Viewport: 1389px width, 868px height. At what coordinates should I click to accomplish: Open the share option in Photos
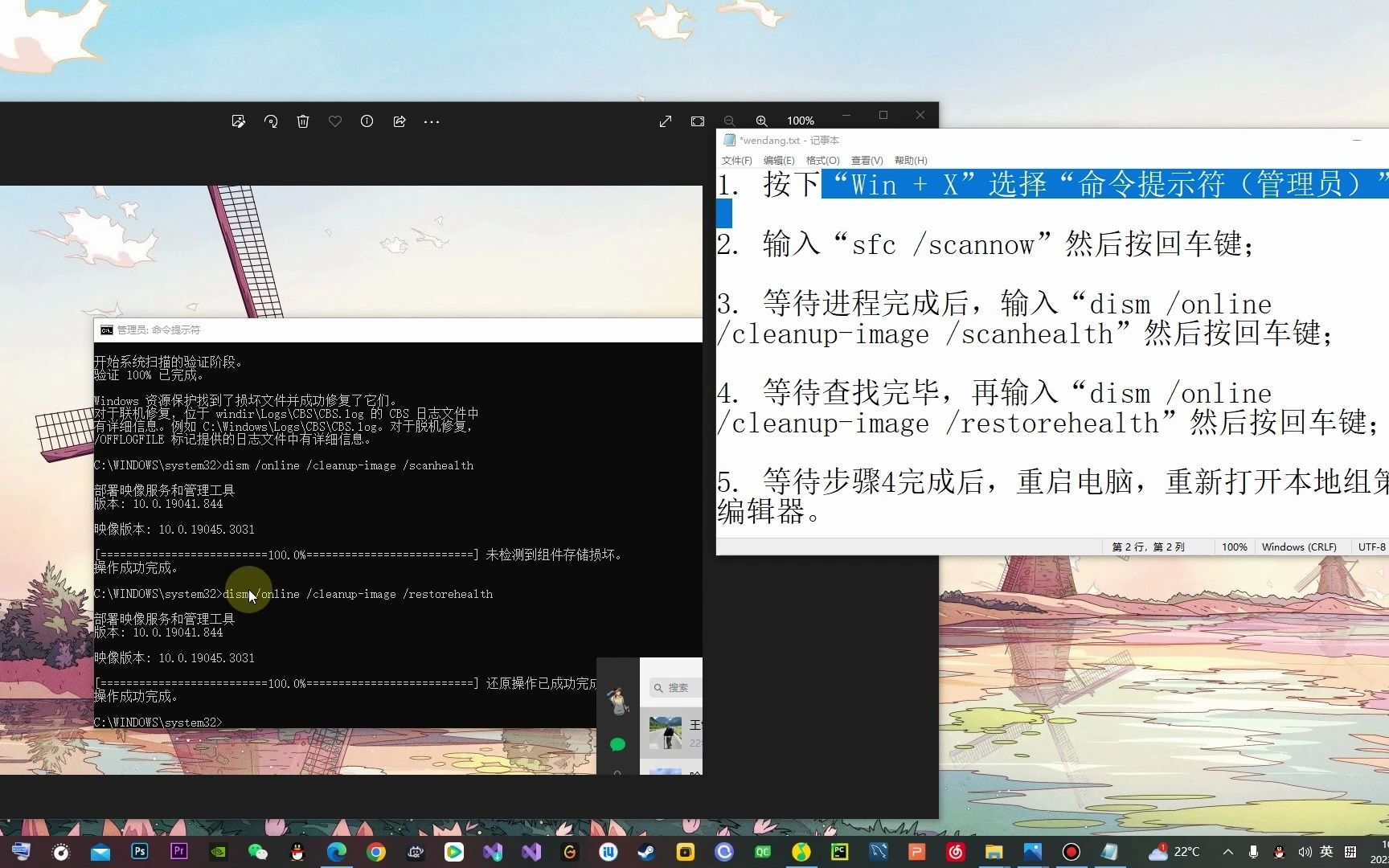(x=399, y=121)
